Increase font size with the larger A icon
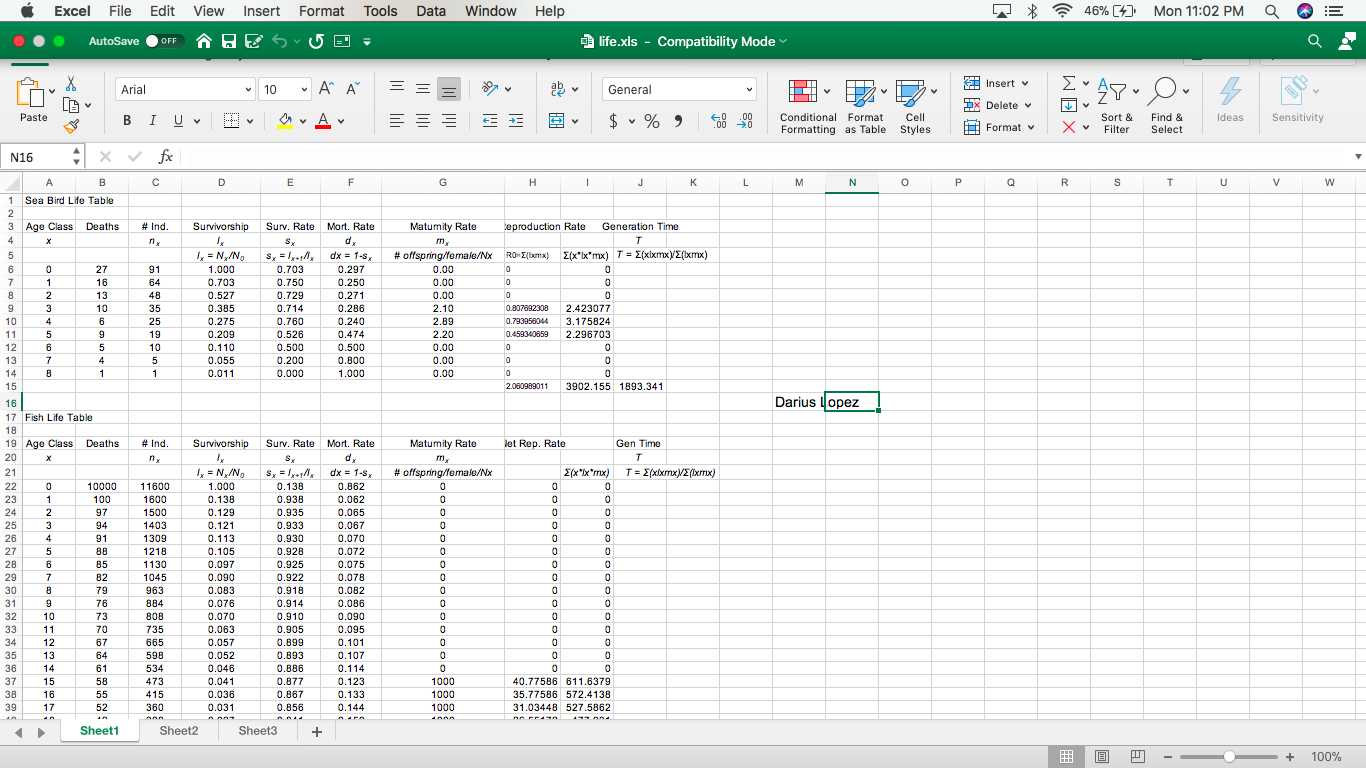1366x768 pixels. point(327,89)
